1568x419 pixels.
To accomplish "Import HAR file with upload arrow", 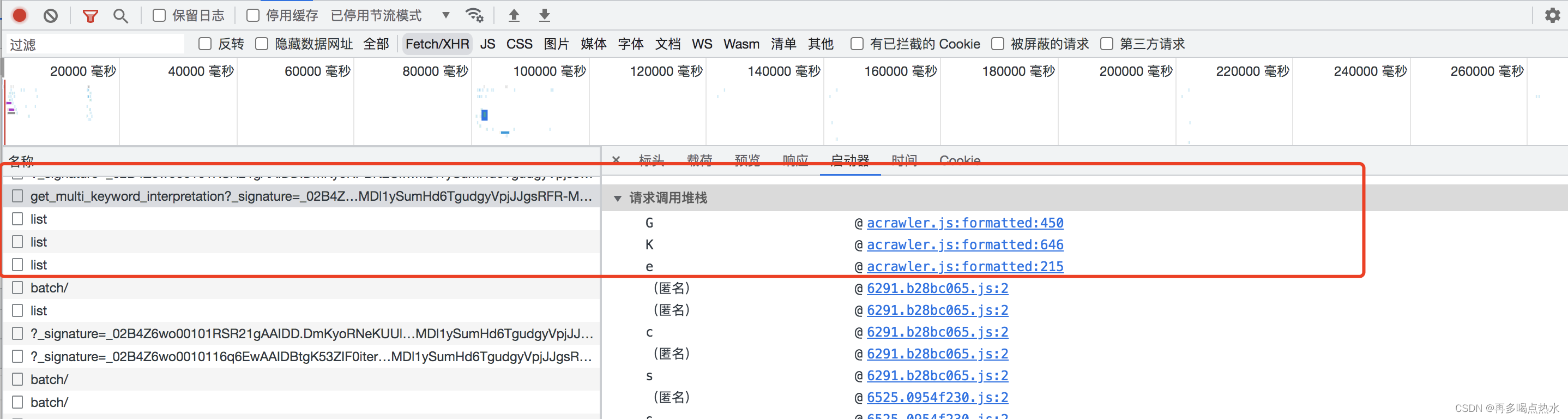I will 514,15.
